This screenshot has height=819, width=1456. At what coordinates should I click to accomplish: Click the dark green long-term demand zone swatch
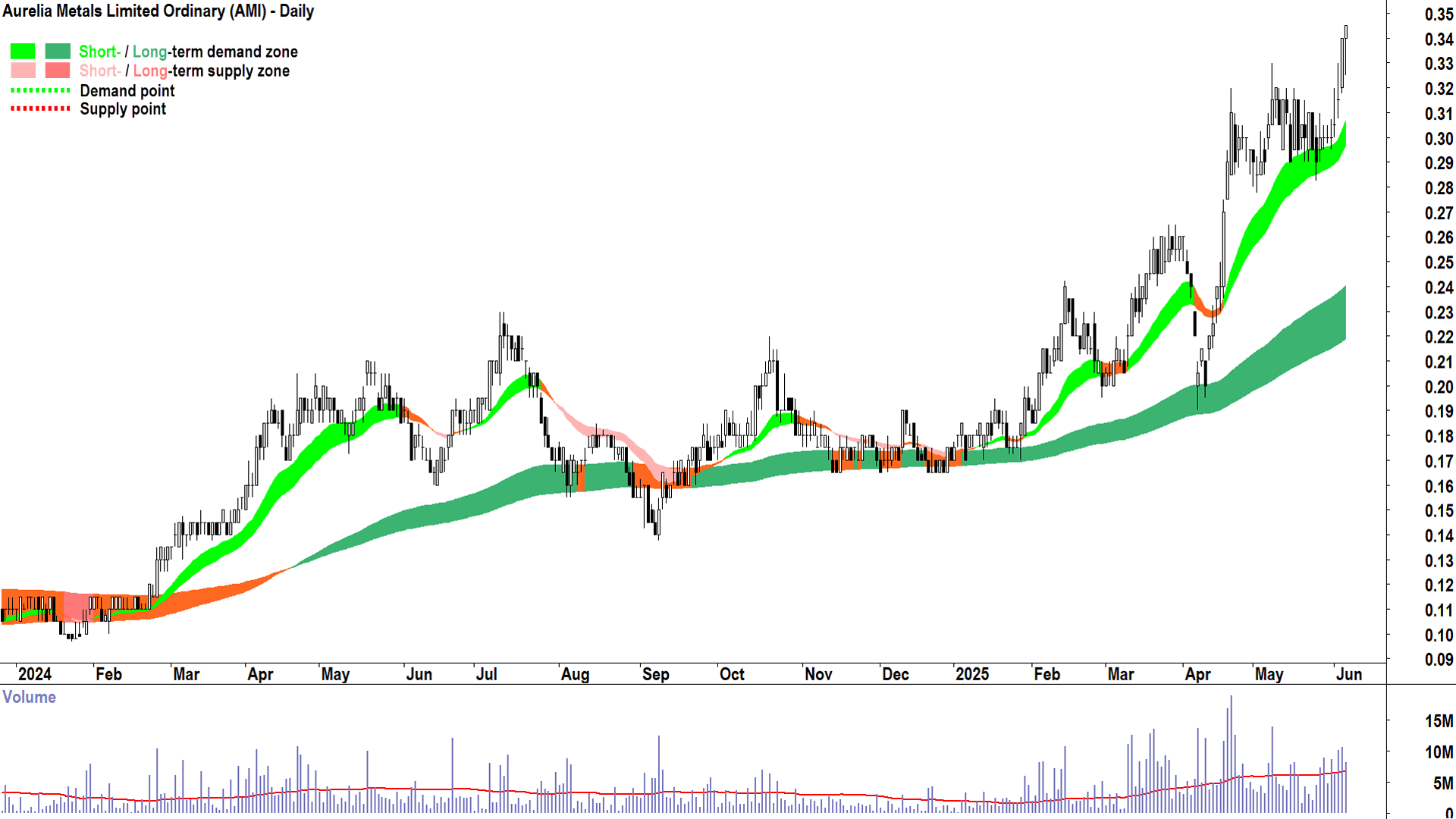(58, 52)
